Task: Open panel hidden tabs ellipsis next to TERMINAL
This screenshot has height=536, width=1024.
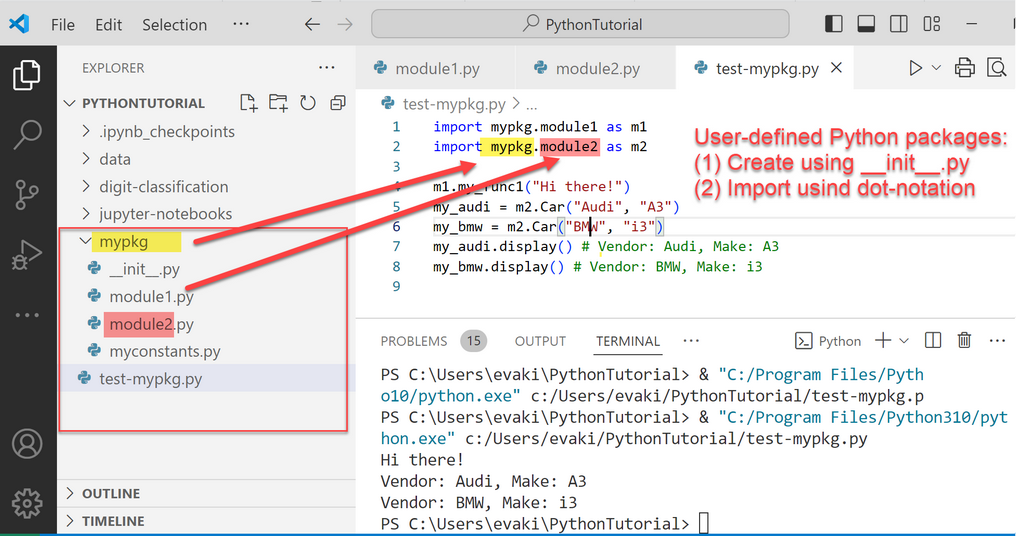Action: [x=691, y=340]
